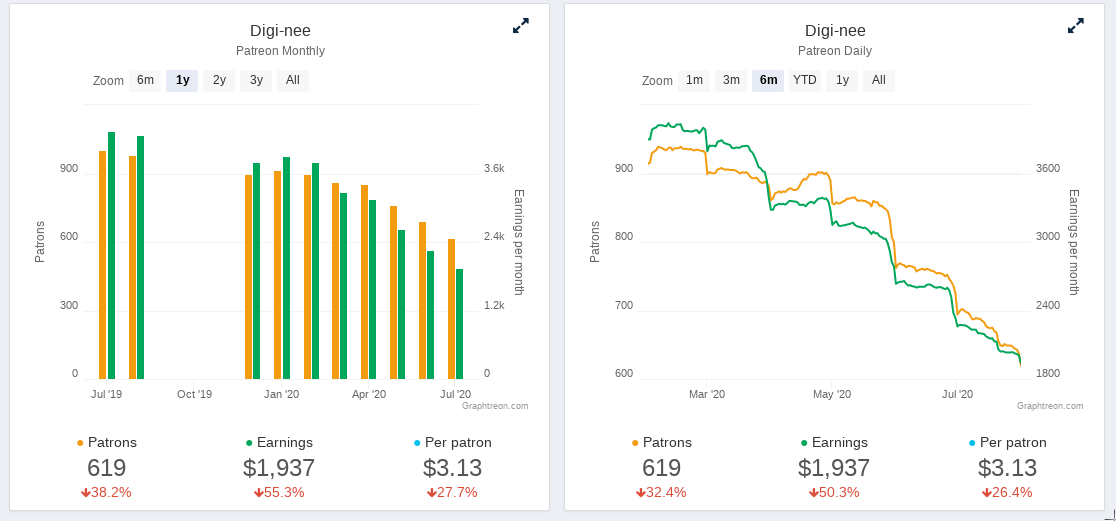Toggle Per patron series in Daily legend
Viewport: 1116px width, 521px height.
[1008, 443]
